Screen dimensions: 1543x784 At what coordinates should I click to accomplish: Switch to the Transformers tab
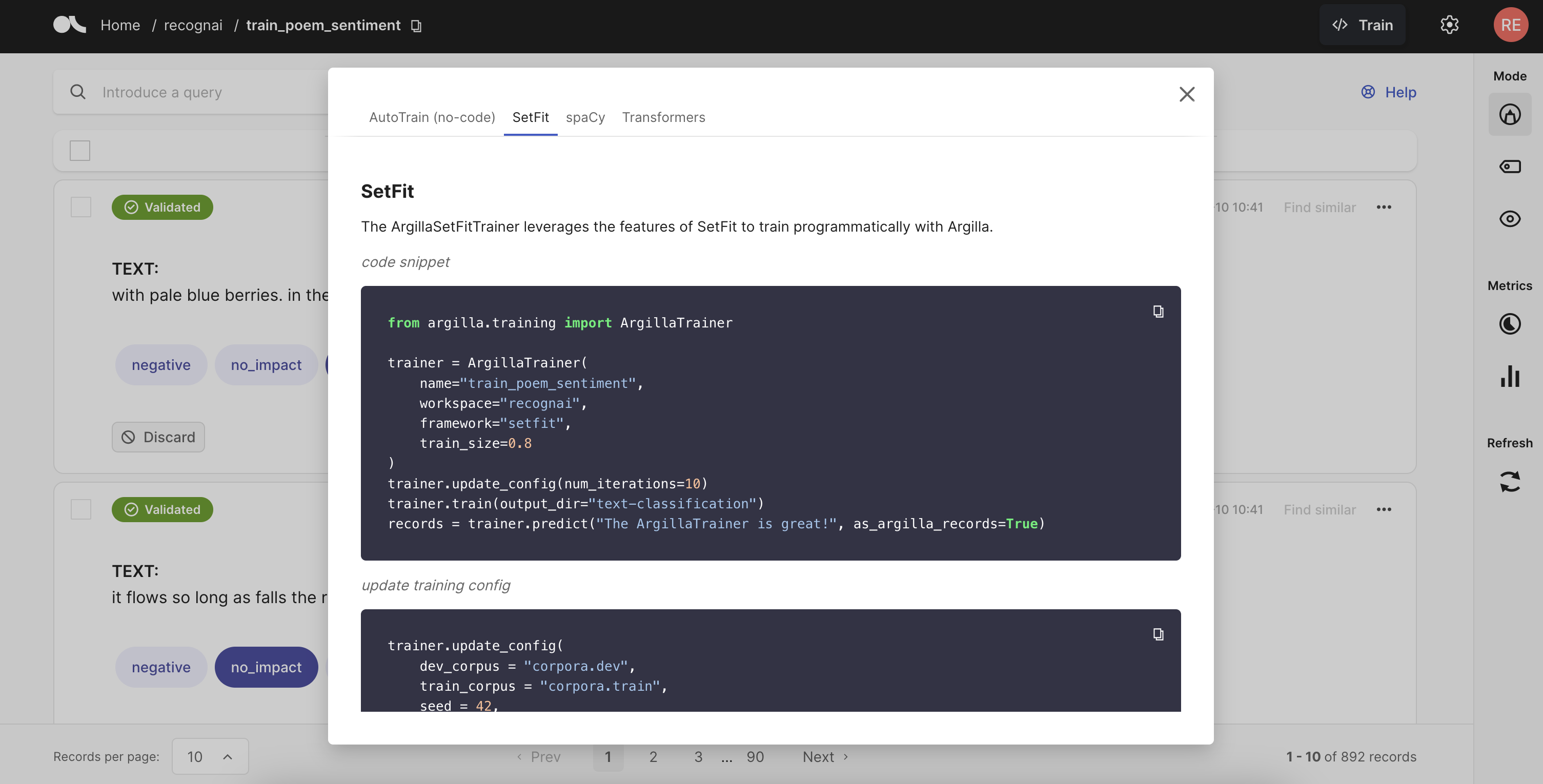point(663,117)
